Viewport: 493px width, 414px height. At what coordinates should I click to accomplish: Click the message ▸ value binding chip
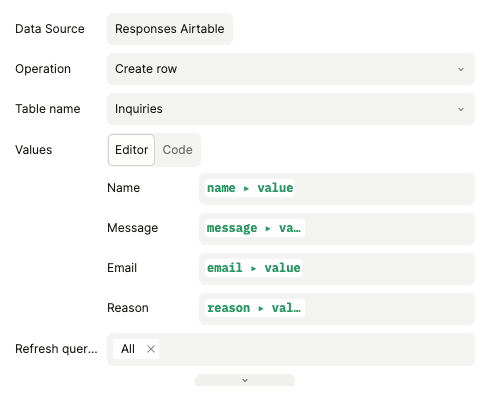click(255, 228)
